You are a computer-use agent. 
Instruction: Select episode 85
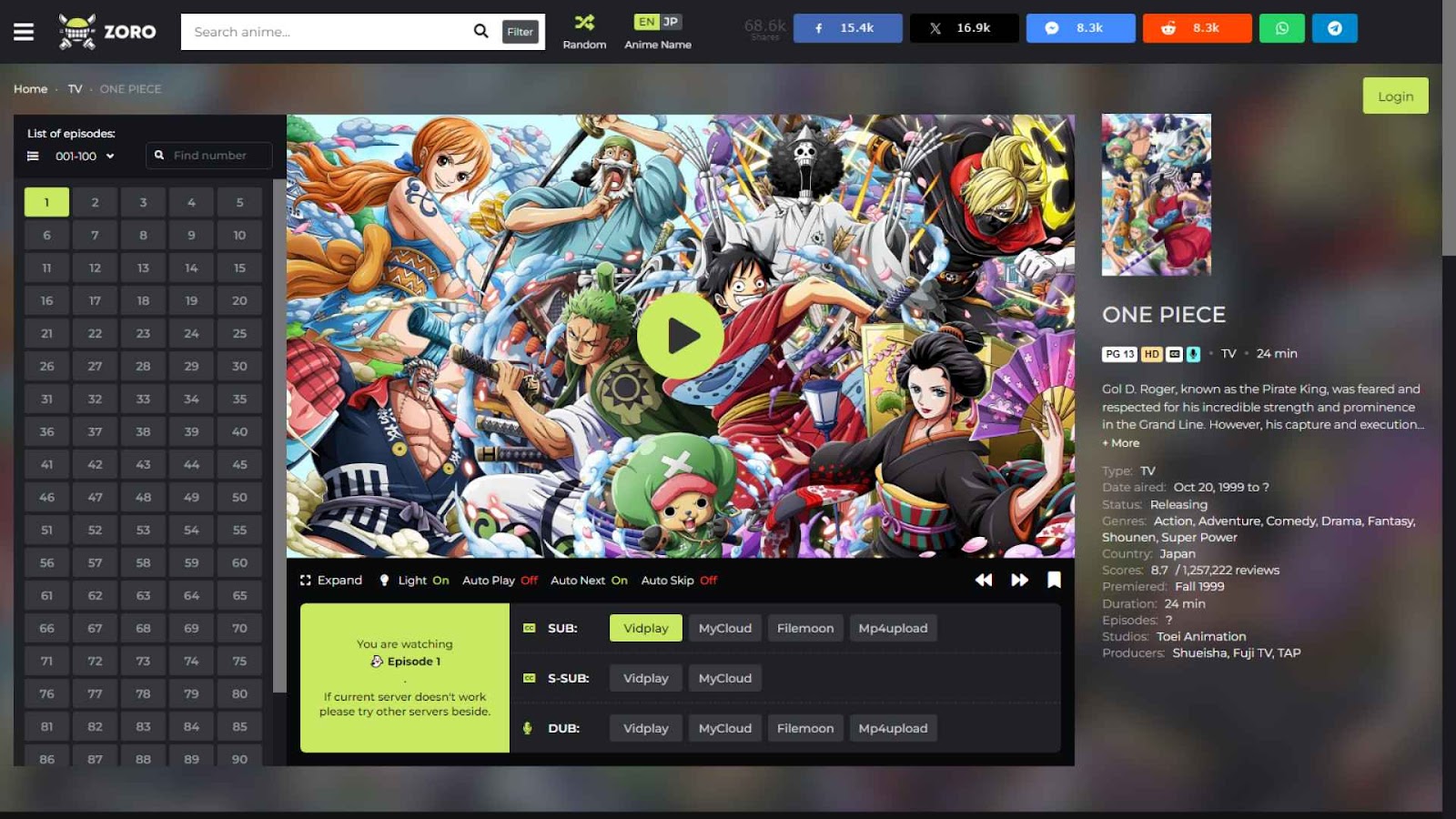point(239,726)
